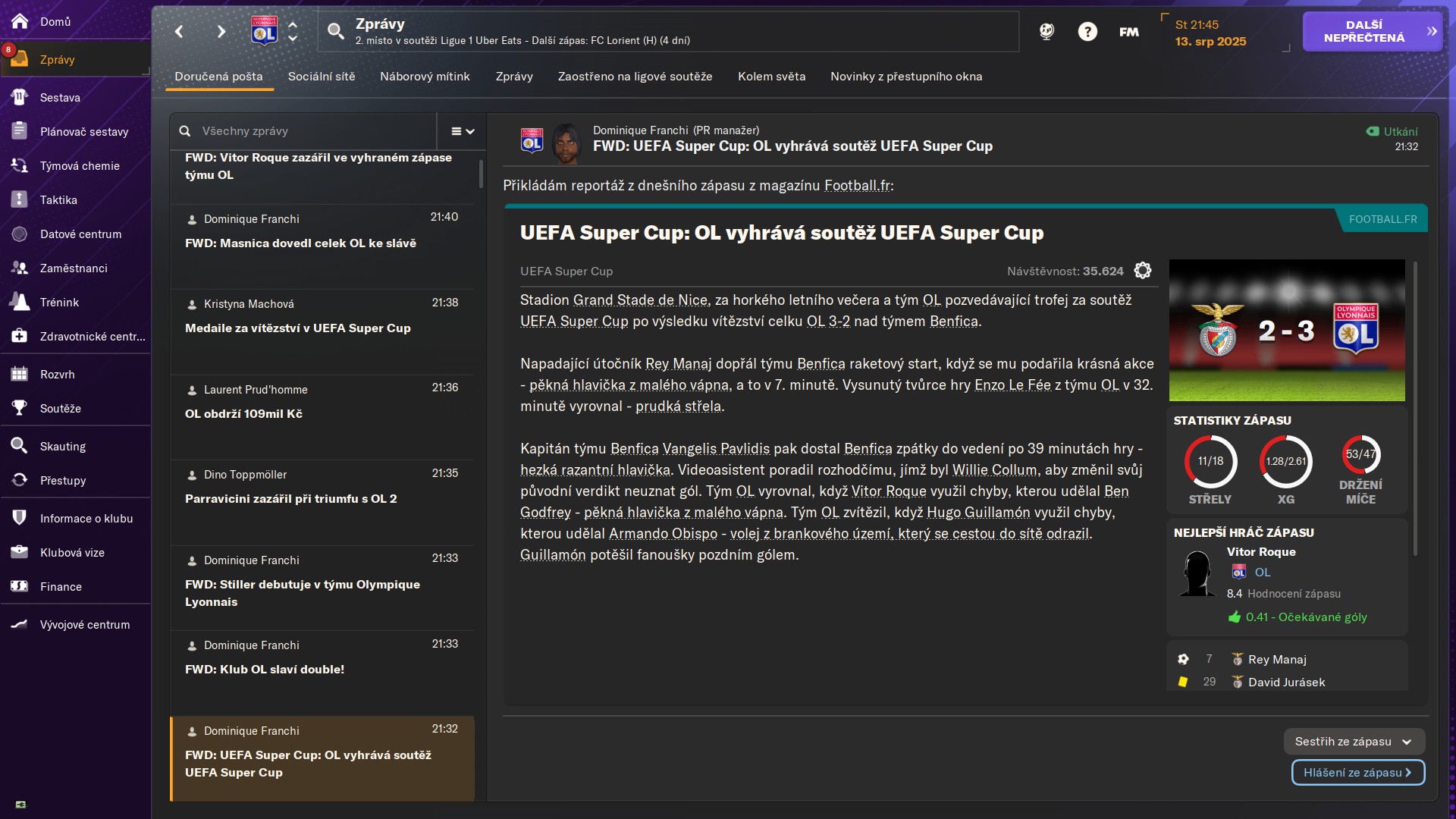Expand the inbox filter menu dropdown

pos(462,131)
